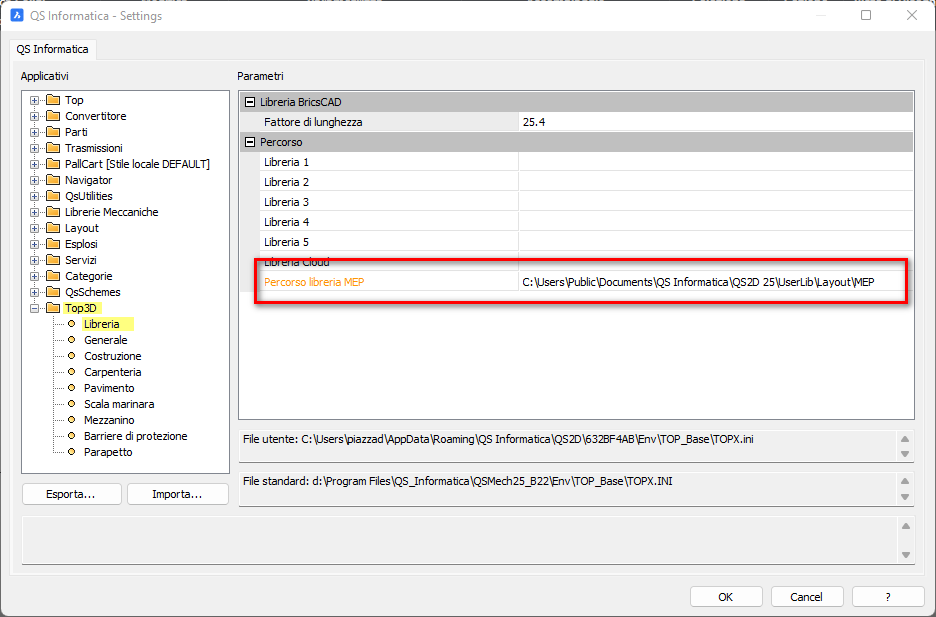
Task: Open the Pavimento settings item
Action: coord(109,388)
